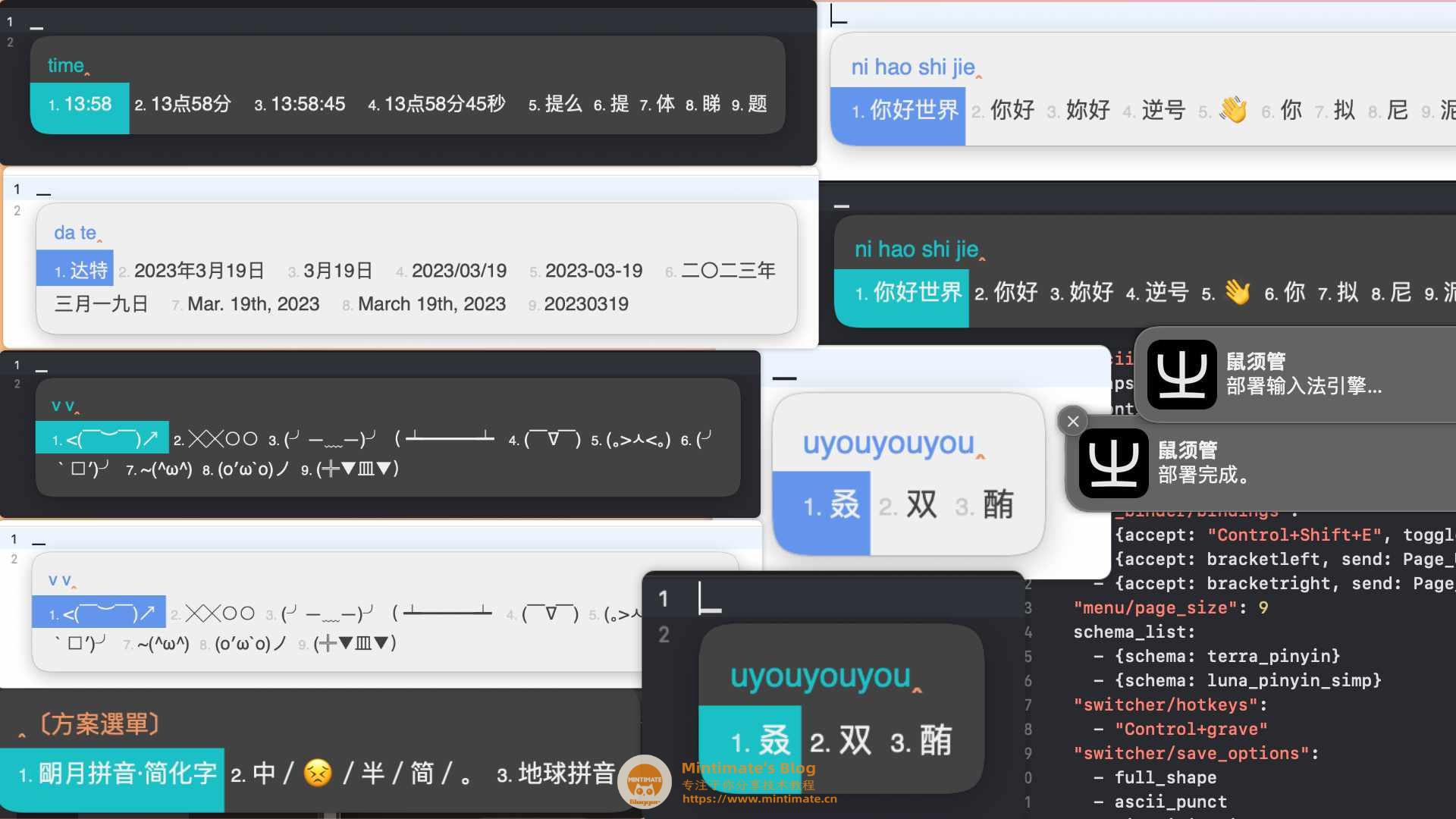Open the mintimate.cn link in the watermark

point(759,799)
